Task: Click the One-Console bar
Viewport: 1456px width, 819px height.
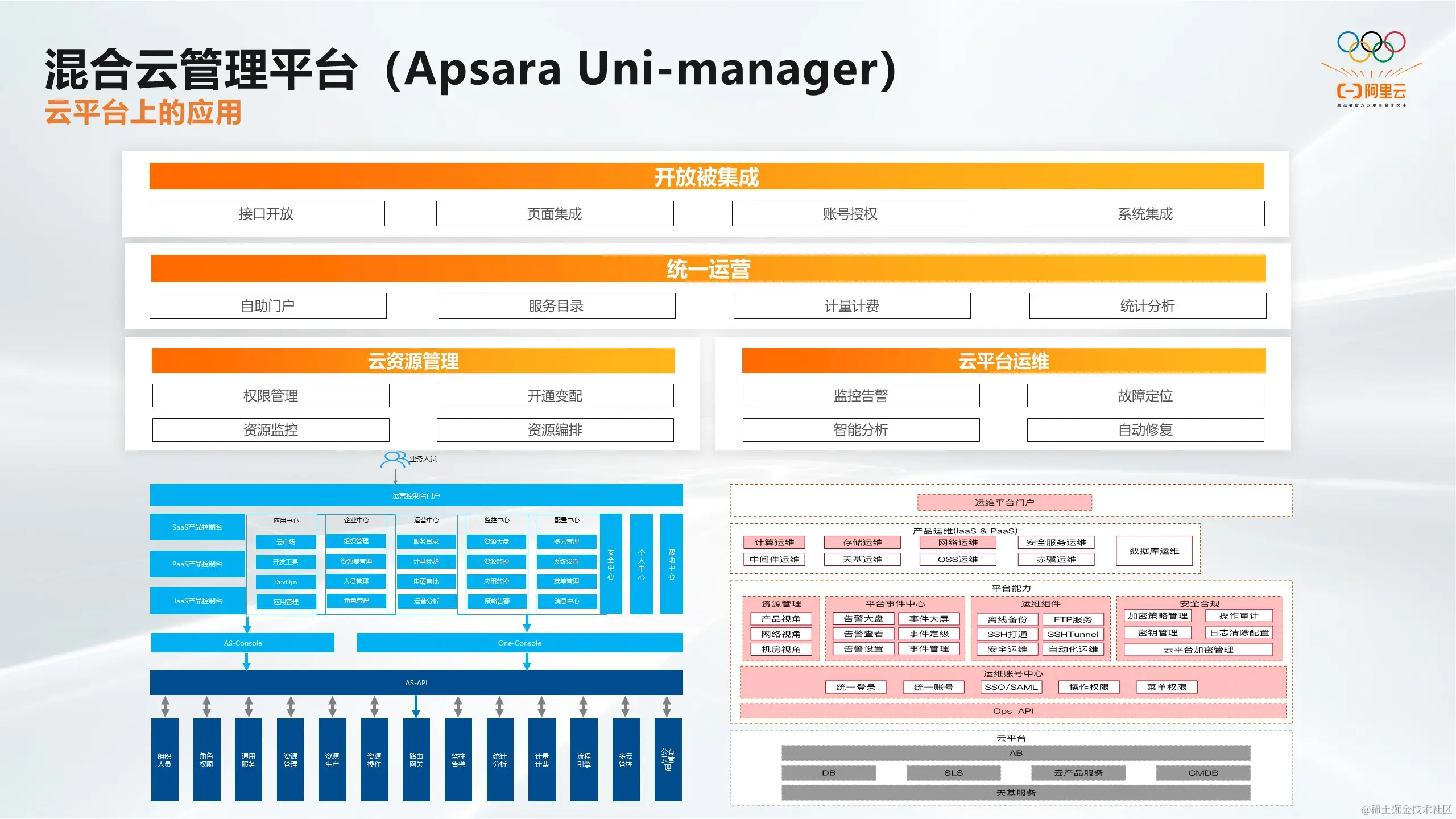Action: coord(519,643)
